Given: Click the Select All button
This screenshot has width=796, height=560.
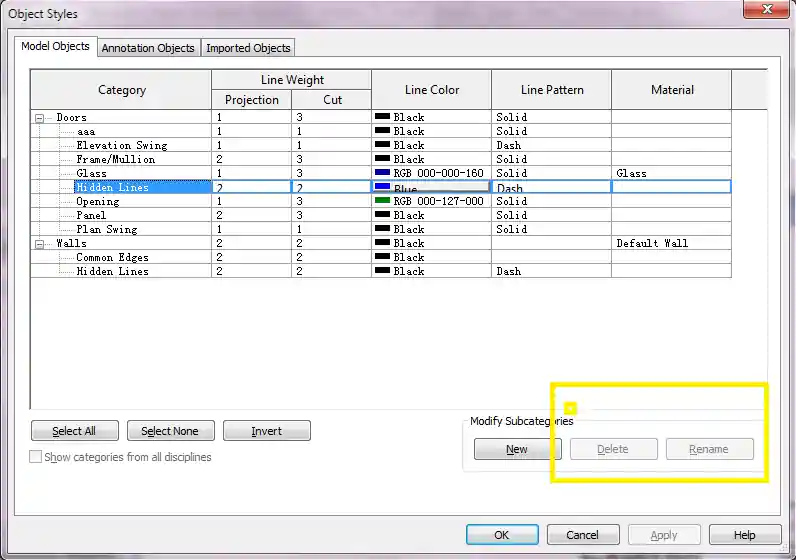Looking at the screenshot, I should (75, 431).
